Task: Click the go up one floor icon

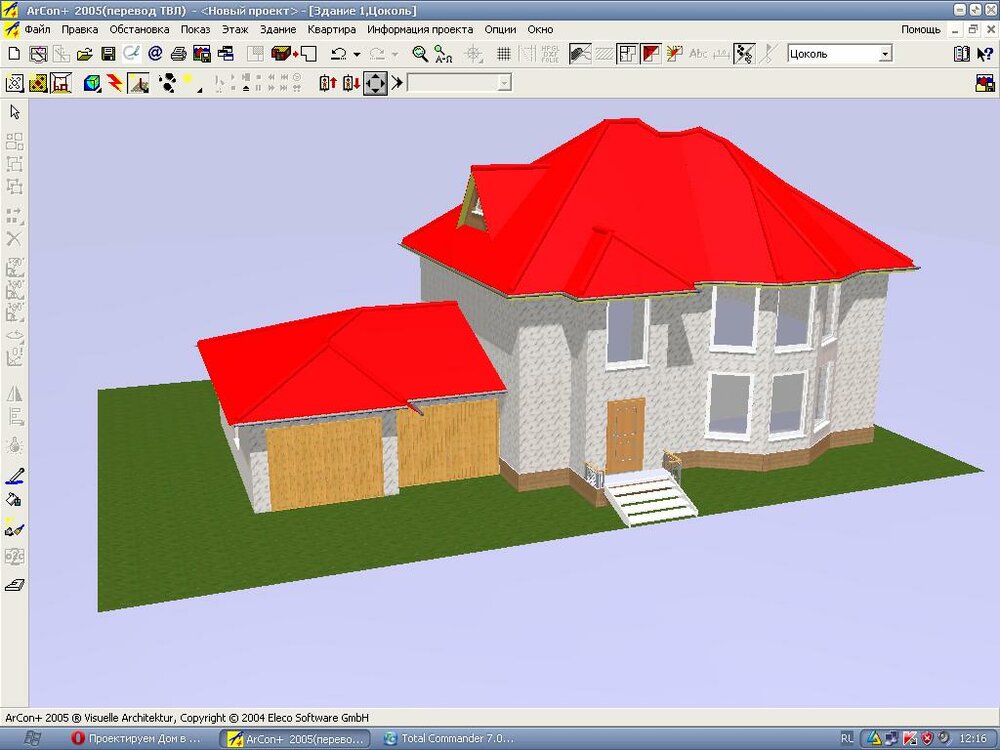Action: point(327,83)
